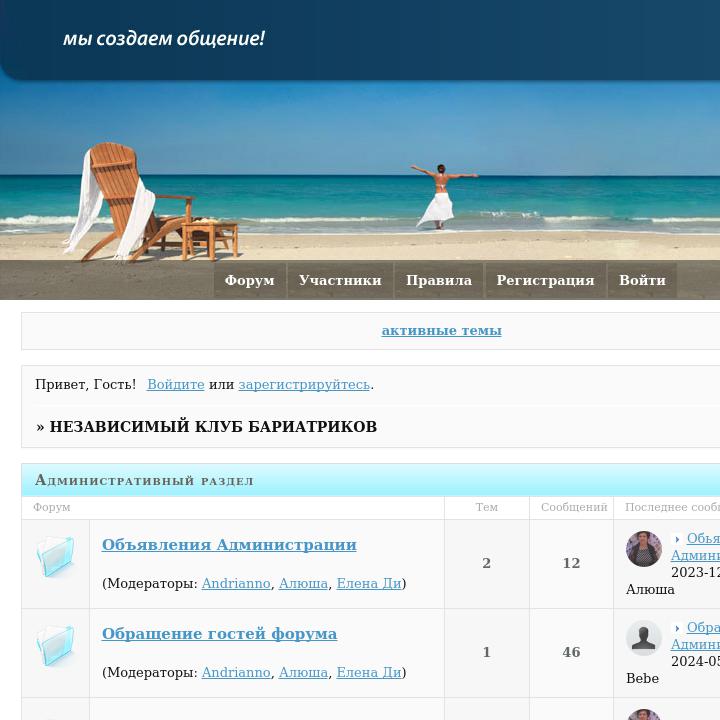Open the Регистрация menu item
Image resolution: width=720 pixels, height=720 pixels.
[x=546, y=280]
